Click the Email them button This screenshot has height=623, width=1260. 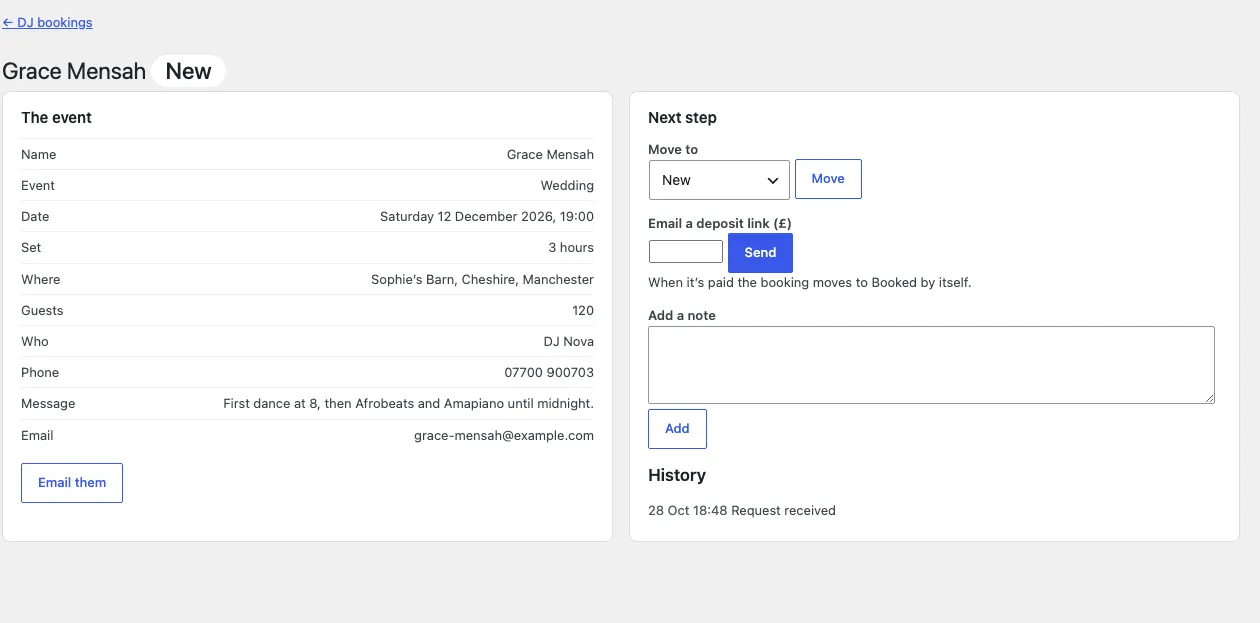pos(72,483)
